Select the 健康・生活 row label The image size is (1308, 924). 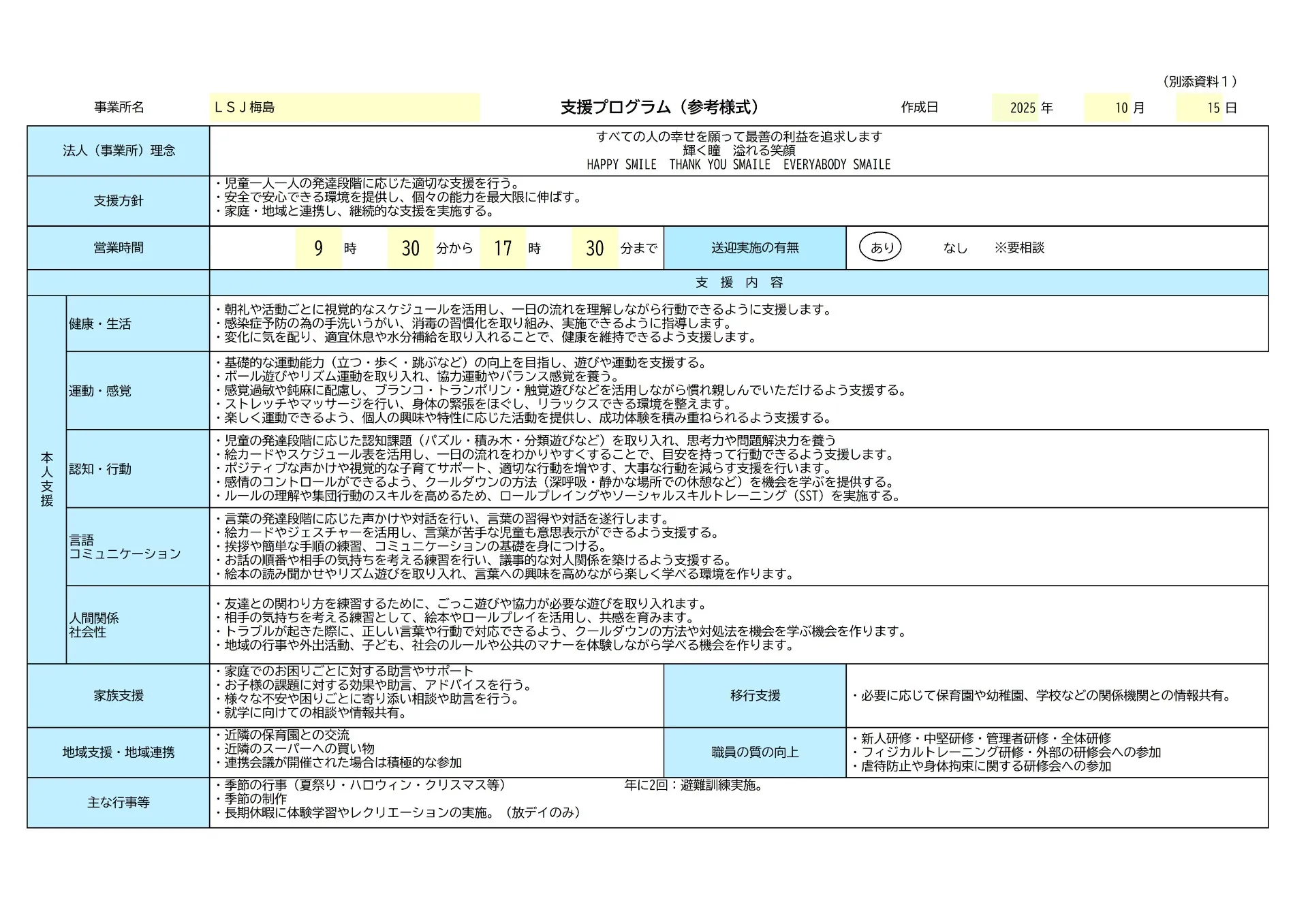click(100, 324)
